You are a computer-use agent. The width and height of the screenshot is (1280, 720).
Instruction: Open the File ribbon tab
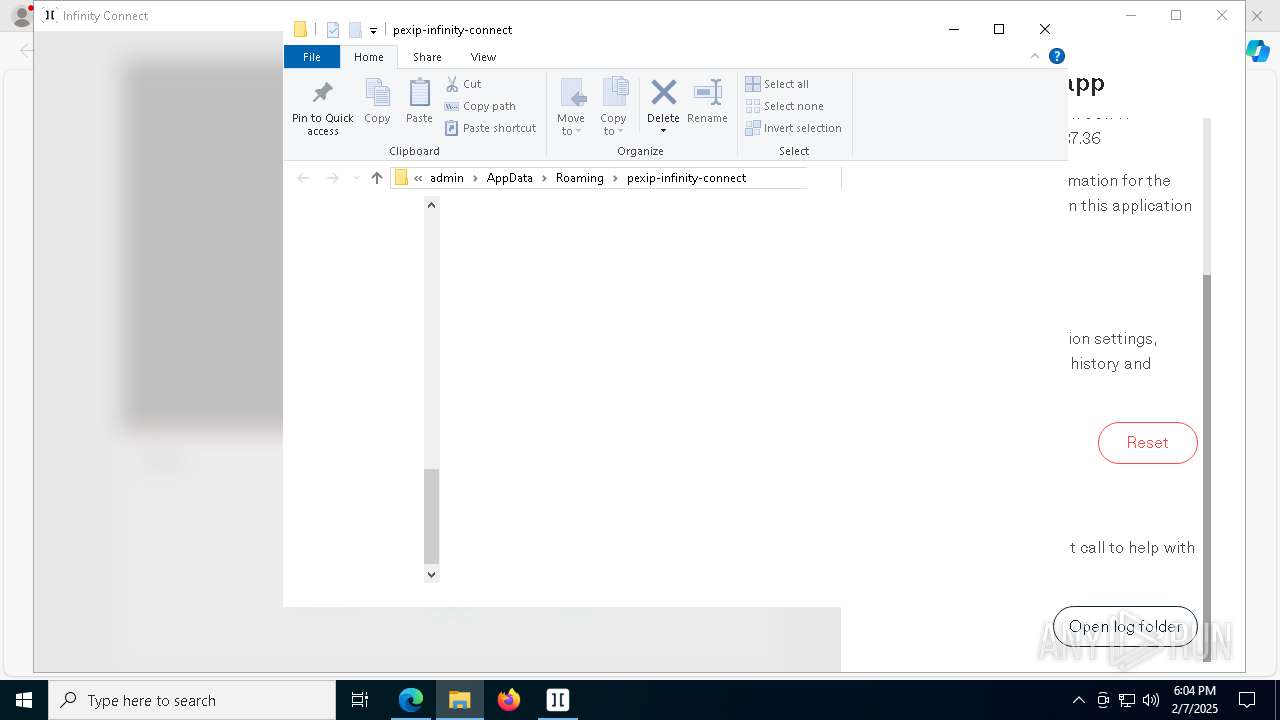312,57
